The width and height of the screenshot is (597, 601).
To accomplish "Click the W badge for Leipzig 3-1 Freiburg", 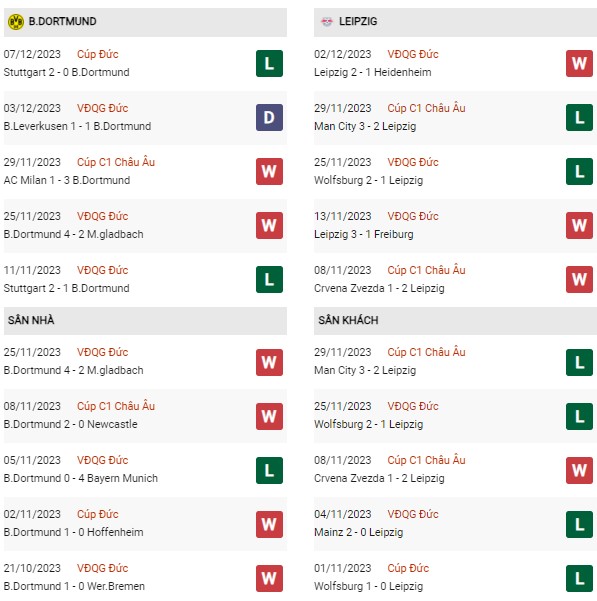I will 579,226.
